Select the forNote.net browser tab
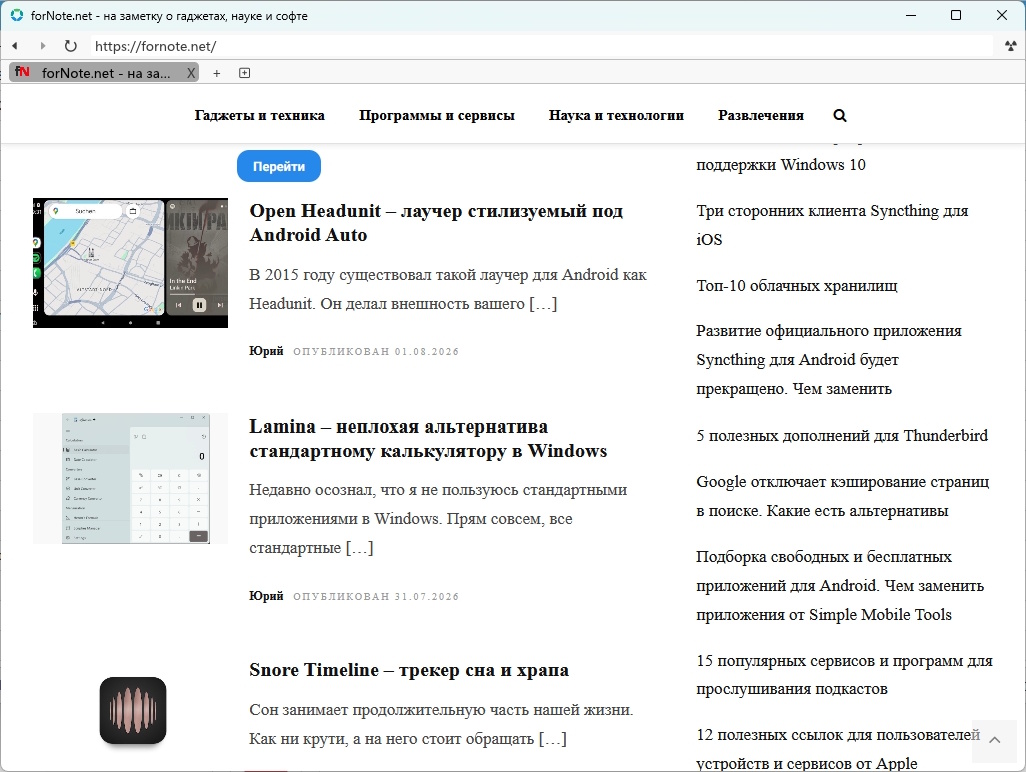This screenshot has width=1026, height=772. (x=104, y=73)
